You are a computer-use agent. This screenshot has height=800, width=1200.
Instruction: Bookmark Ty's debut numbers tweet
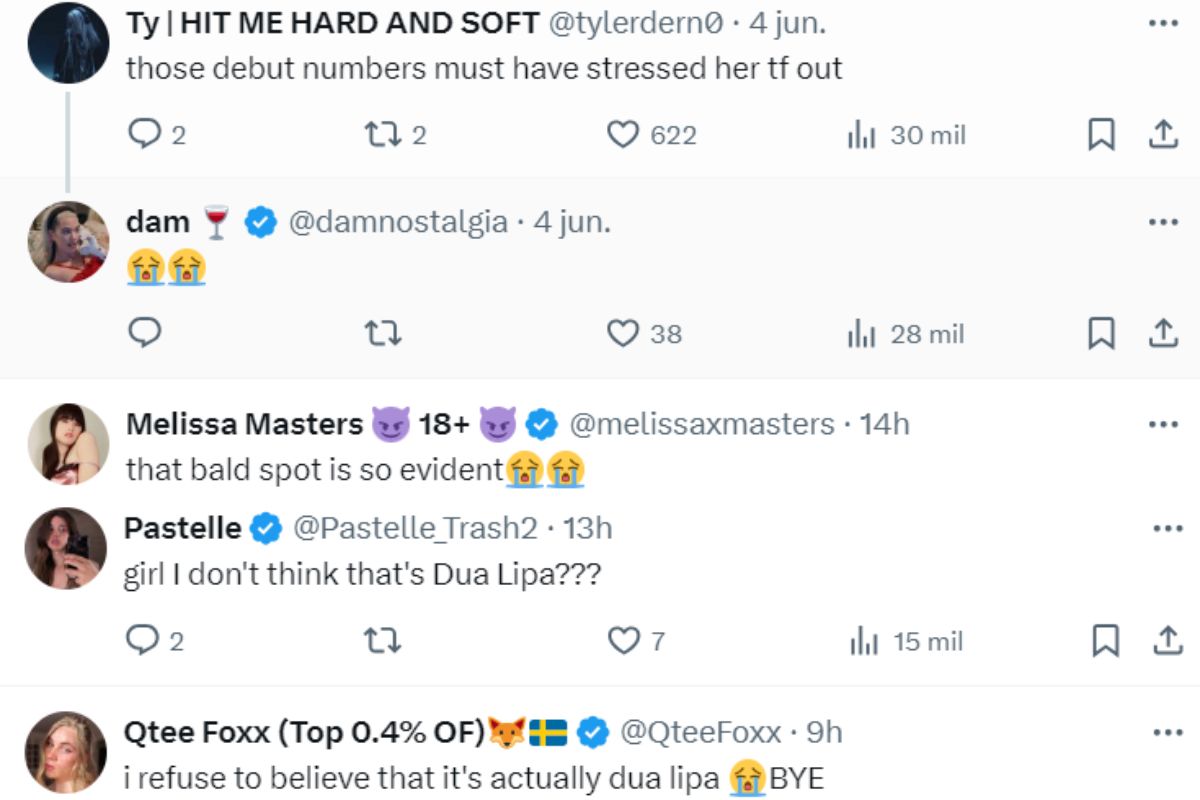1101,134
